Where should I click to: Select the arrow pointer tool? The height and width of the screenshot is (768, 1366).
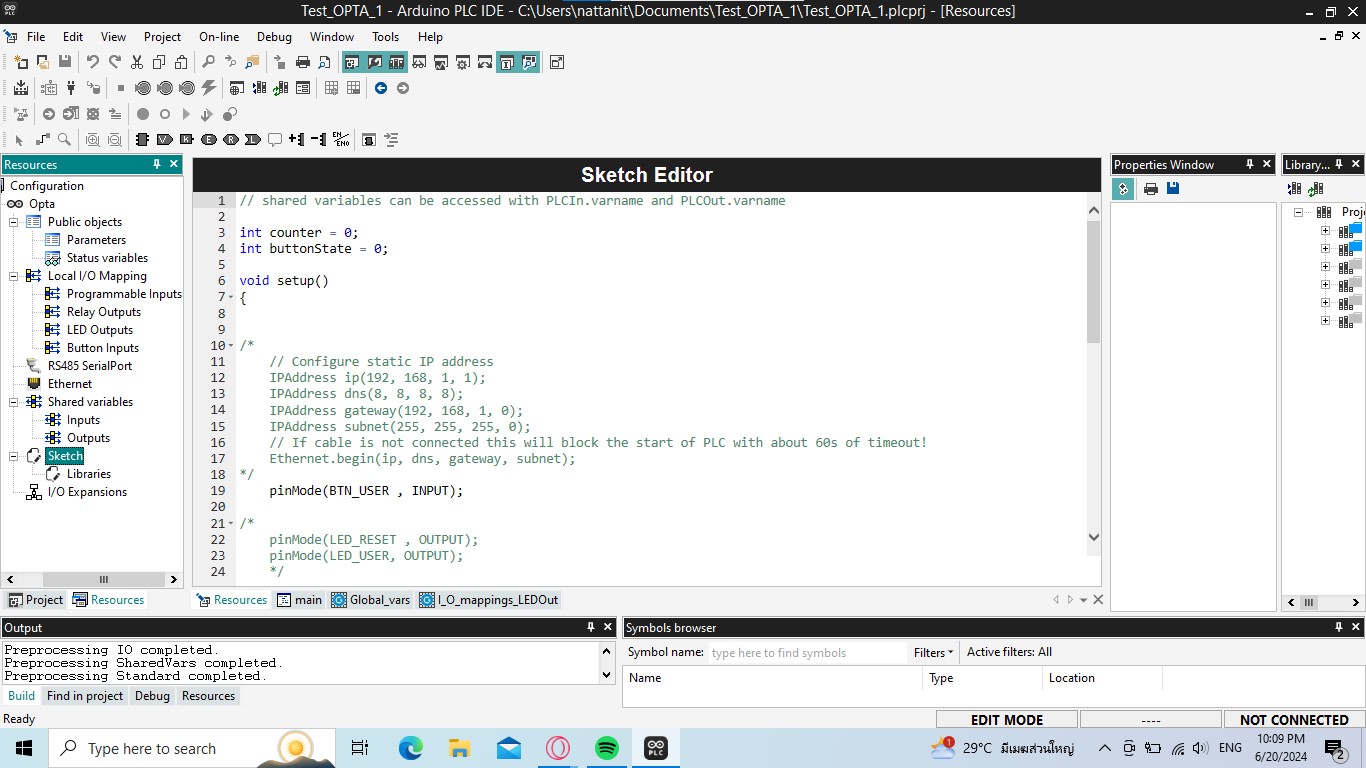[x=20, y=140]
